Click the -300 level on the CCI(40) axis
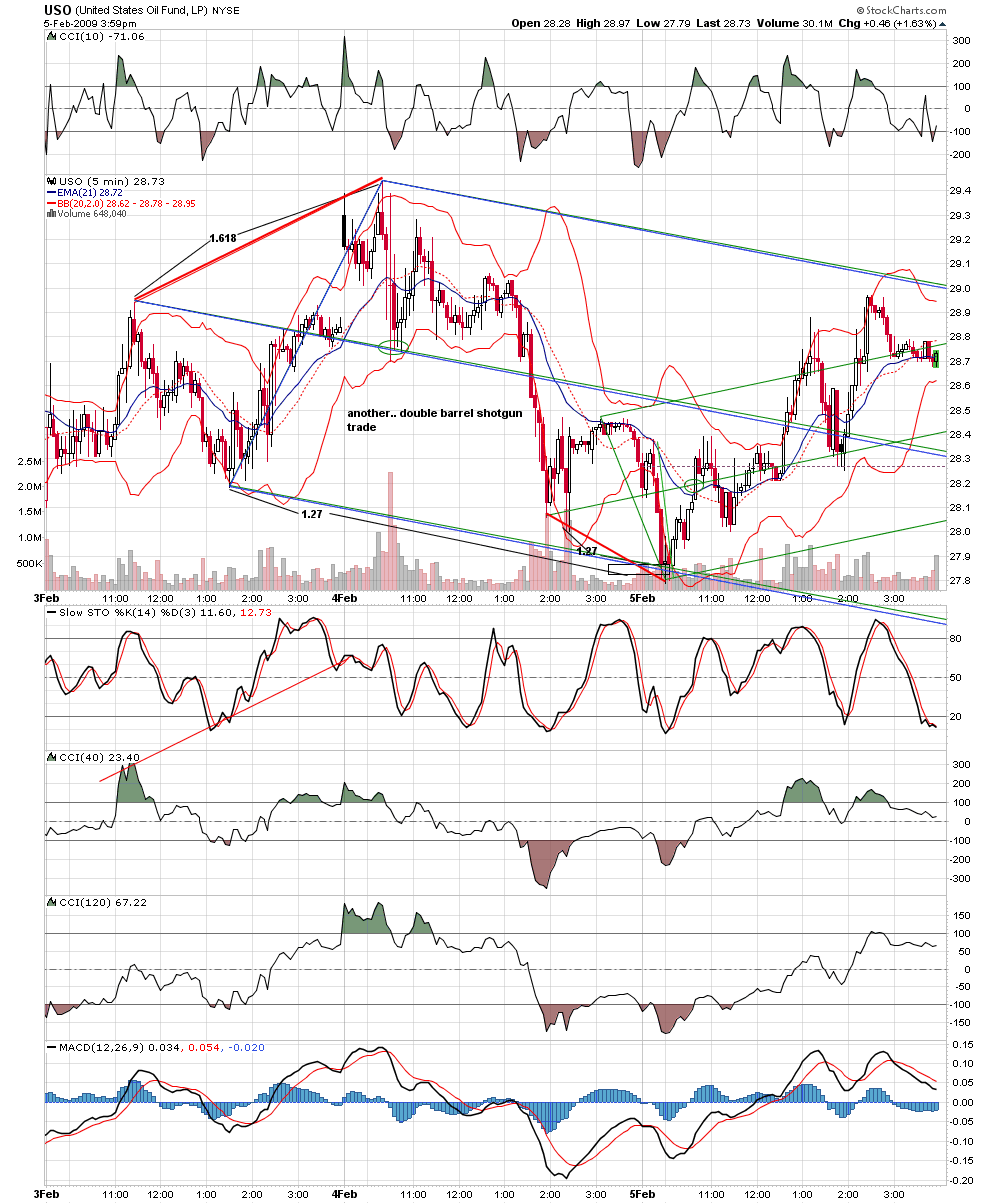 [961, 879]
